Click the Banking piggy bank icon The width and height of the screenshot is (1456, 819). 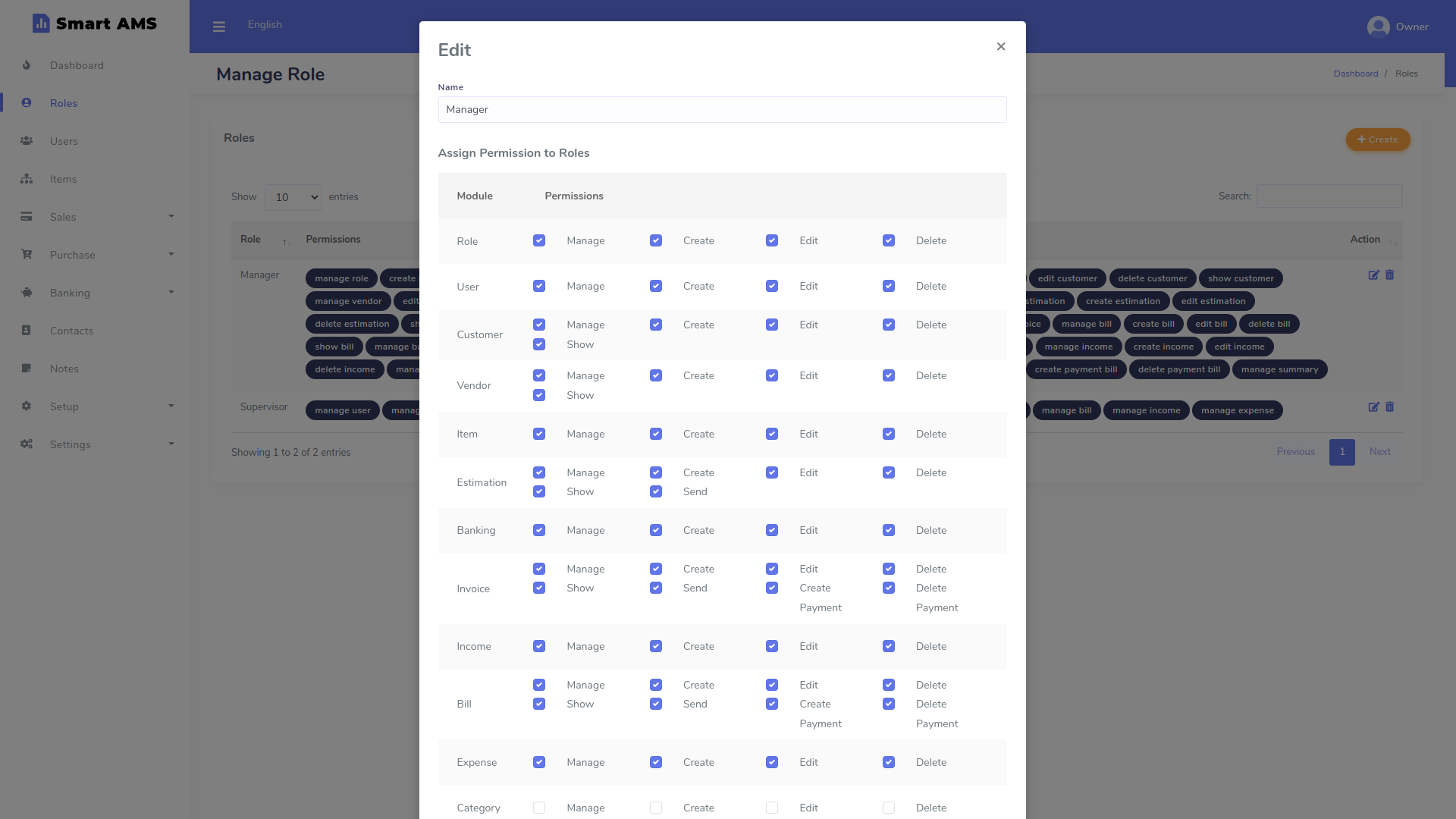[27, 293]
